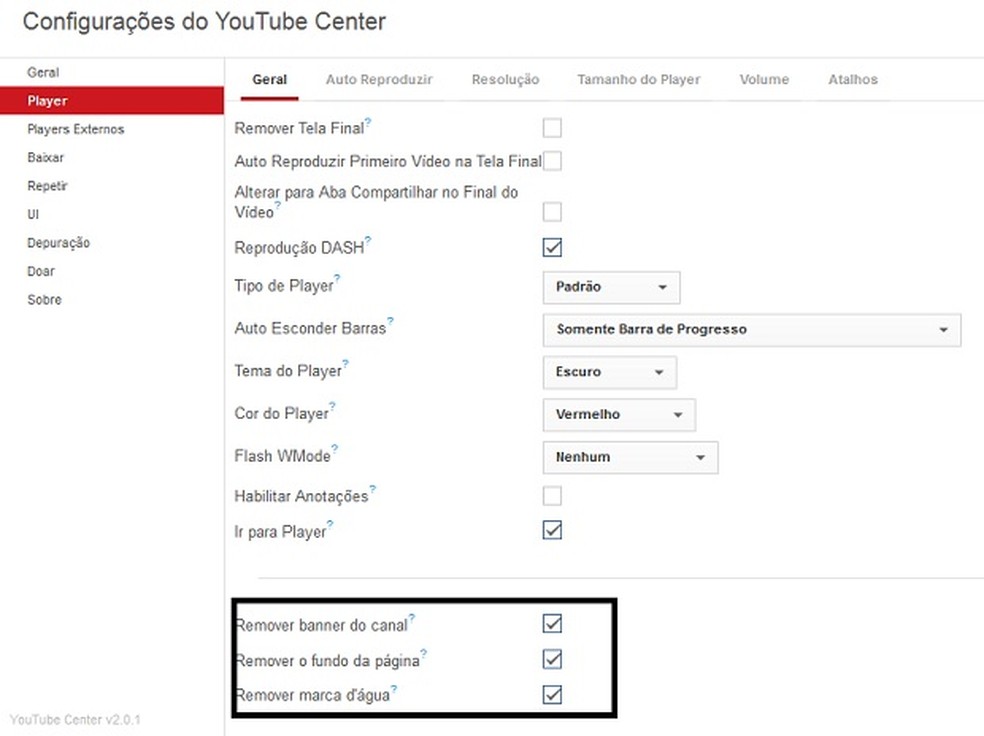The image size is (984, 736).
Task: Open help tooltip for Tipo de Player
Action: tap(338, 279)
